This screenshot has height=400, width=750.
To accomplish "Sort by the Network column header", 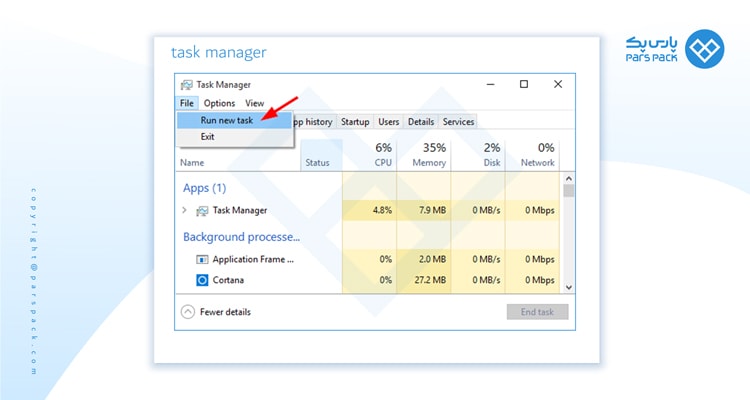I will click(x=532, y=156).
